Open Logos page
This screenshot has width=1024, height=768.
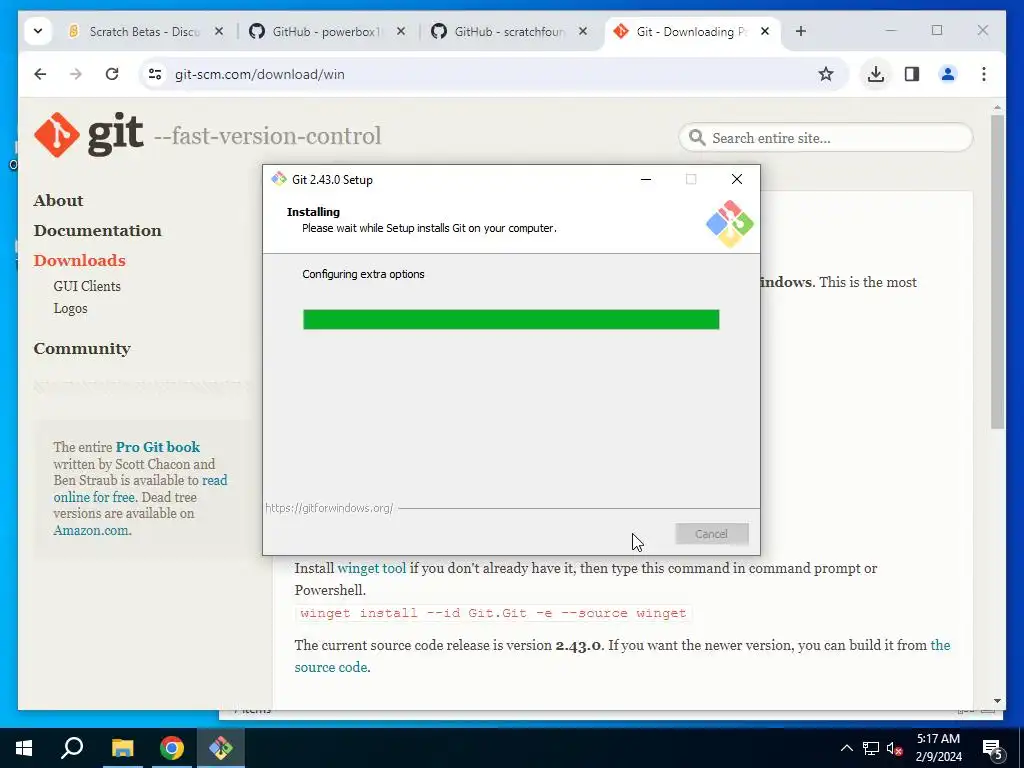click(x=71, y=308)
